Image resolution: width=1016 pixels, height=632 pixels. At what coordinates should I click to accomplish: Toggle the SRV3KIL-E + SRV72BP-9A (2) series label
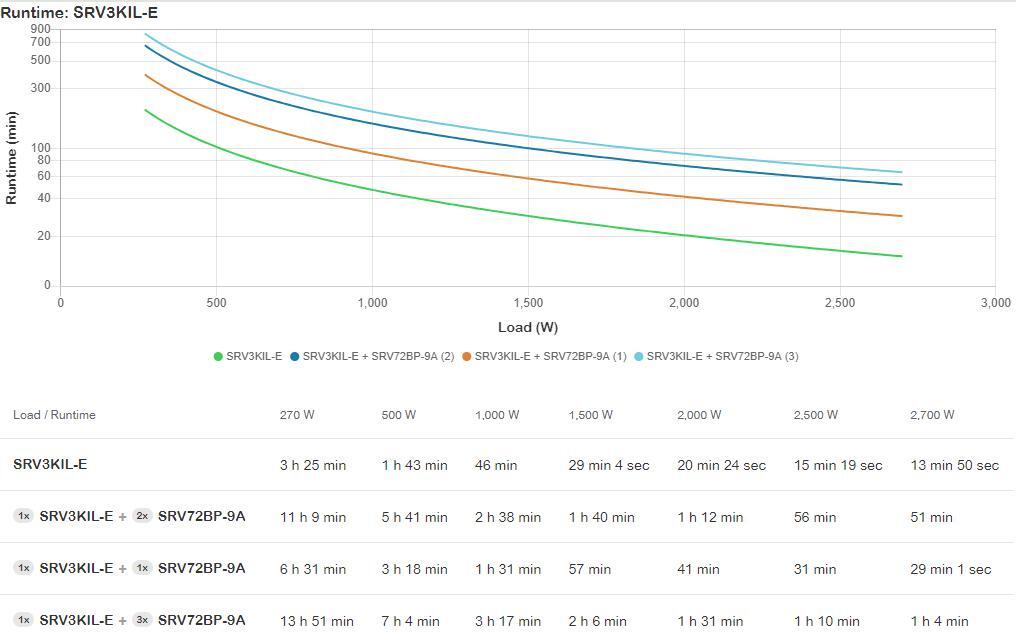click(x=378, y=357)
